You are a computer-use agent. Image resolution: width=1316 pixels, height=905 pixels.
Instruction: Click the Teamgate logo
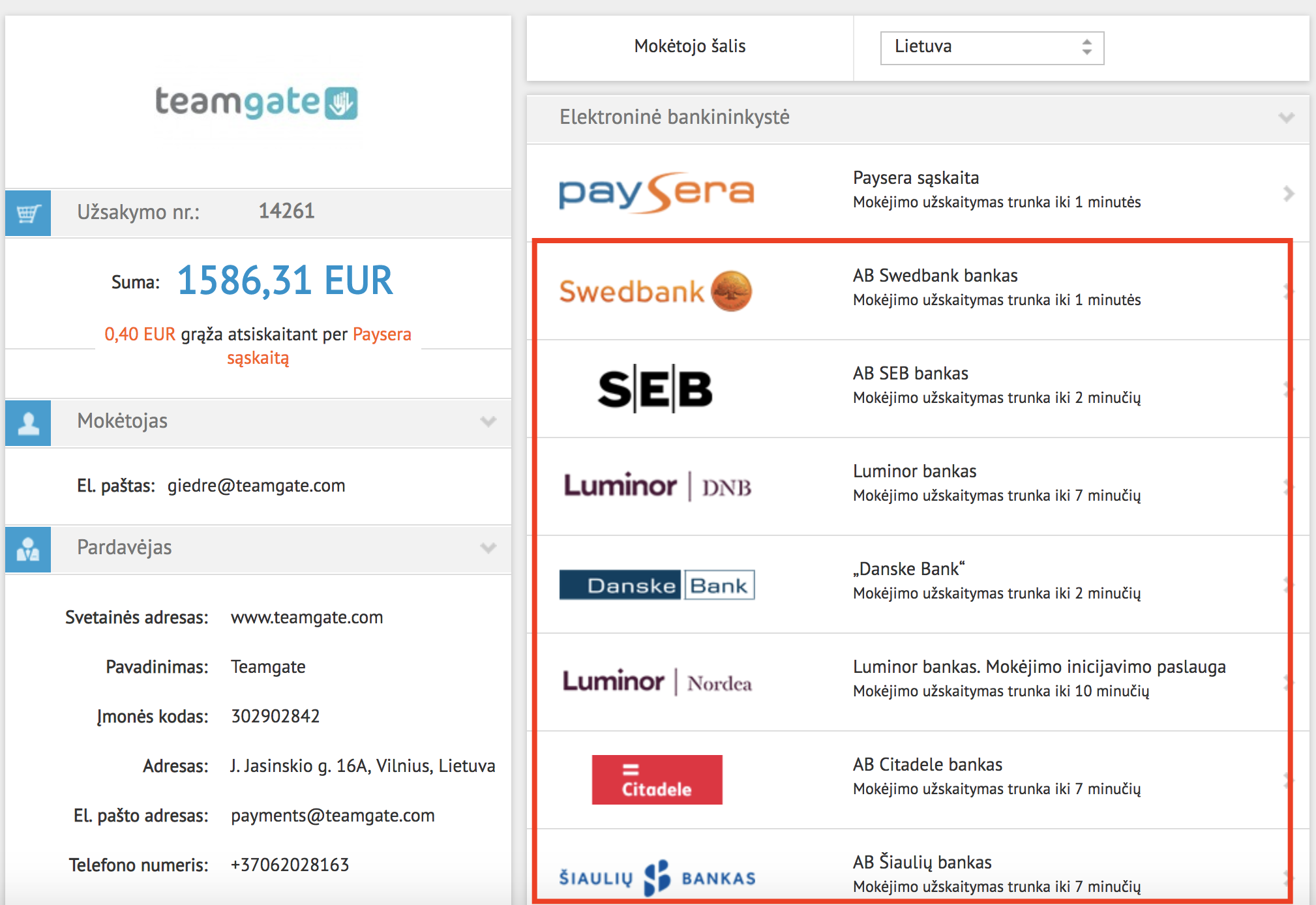pyautogui.click(x=256, y=102)
